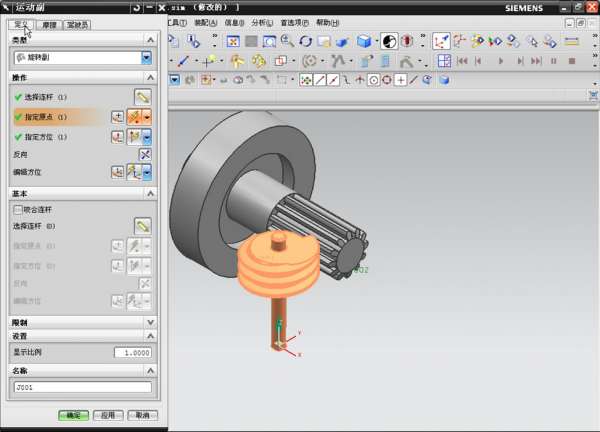This screenshot has height=432, width=600.
Task: Click the select-link icon in 操作 section
Action: tap(143, 97)
